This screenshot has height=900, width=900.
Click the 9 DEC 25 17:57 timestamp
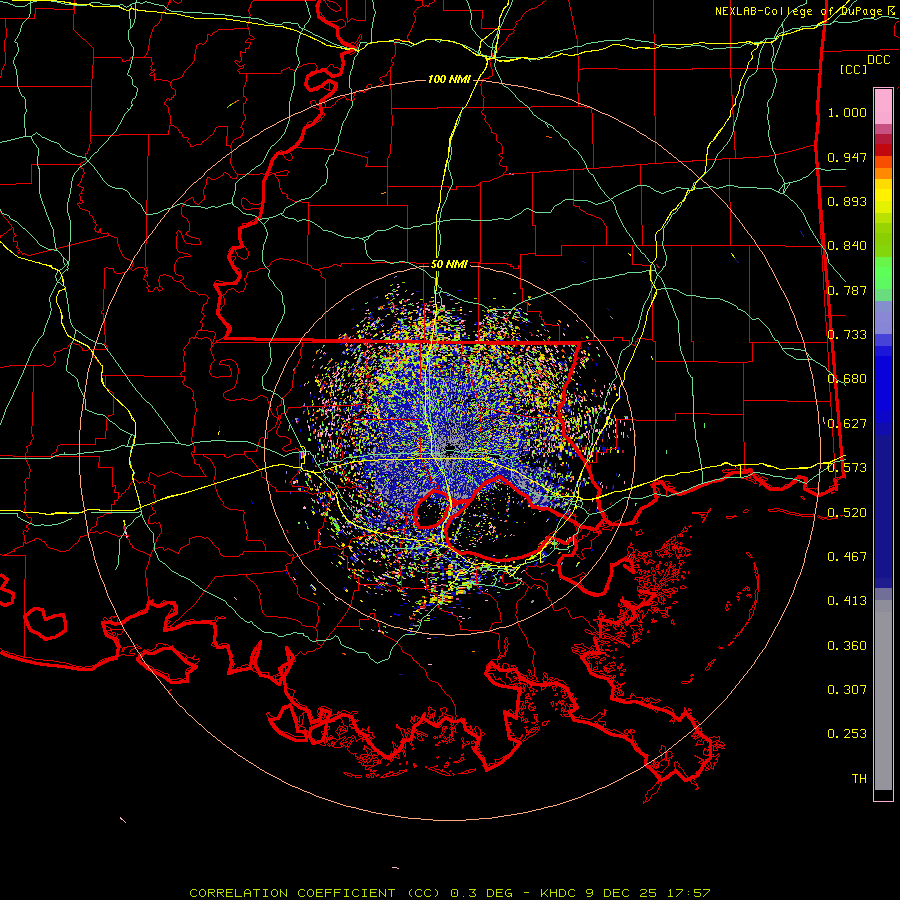pyautogui.click(x=647, y=893)
